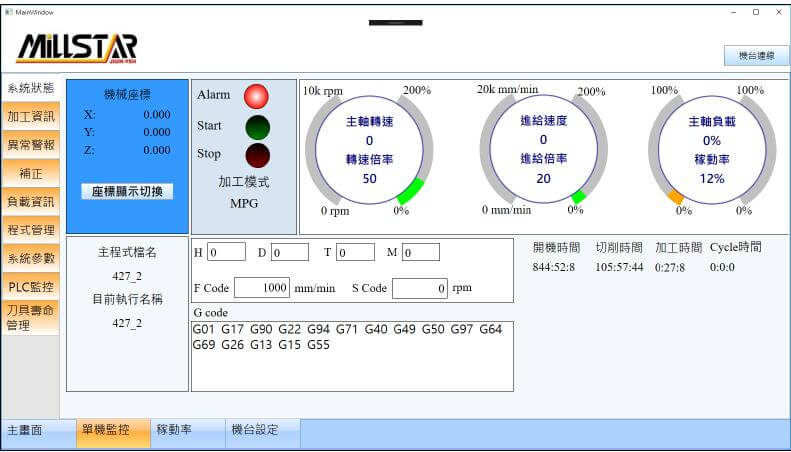Select the 補正 sidebar item

pyautogui.click(x=31, y=173)
